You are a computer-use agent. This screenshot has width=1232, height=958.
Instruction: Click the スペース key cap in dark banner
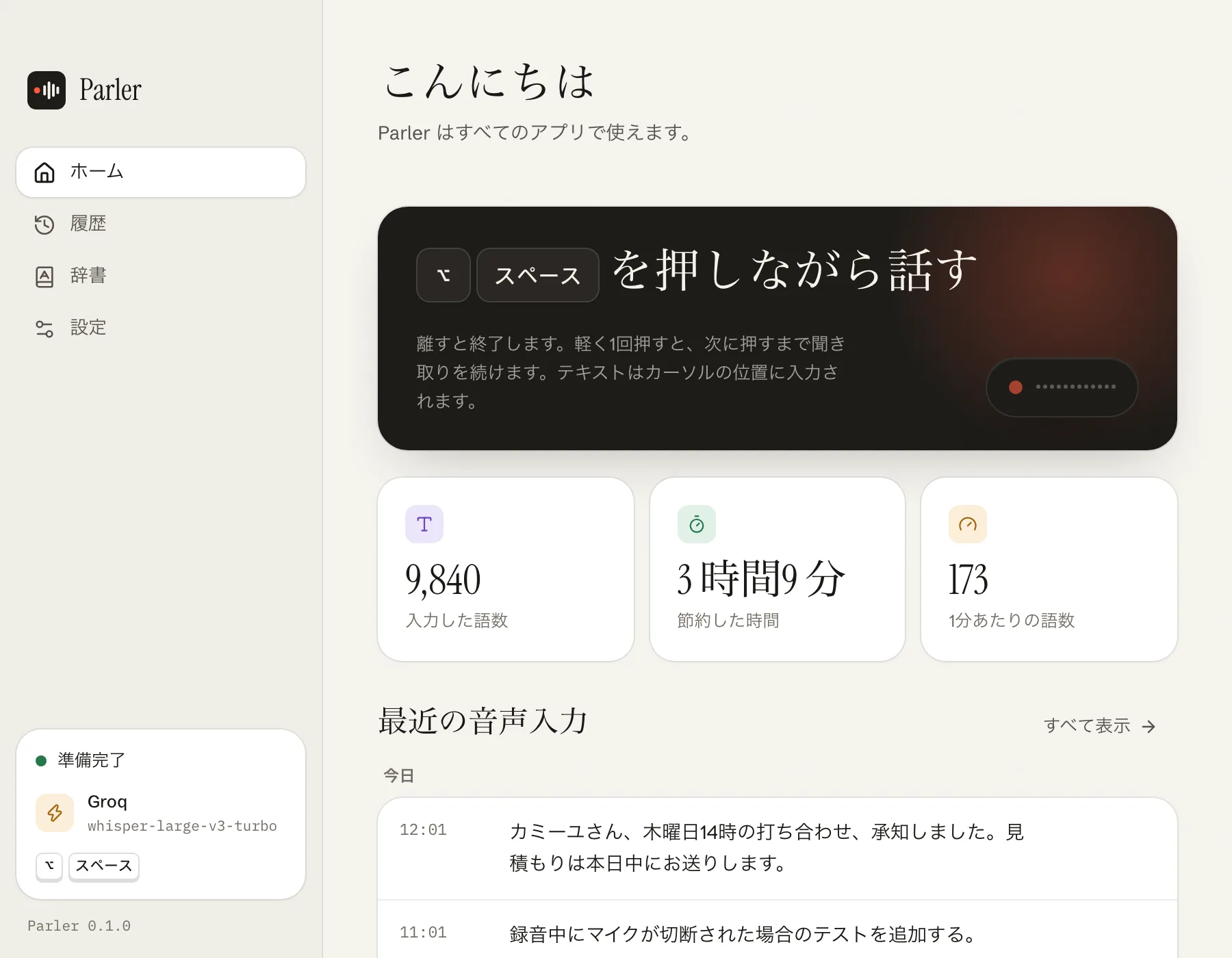(538, 275)
